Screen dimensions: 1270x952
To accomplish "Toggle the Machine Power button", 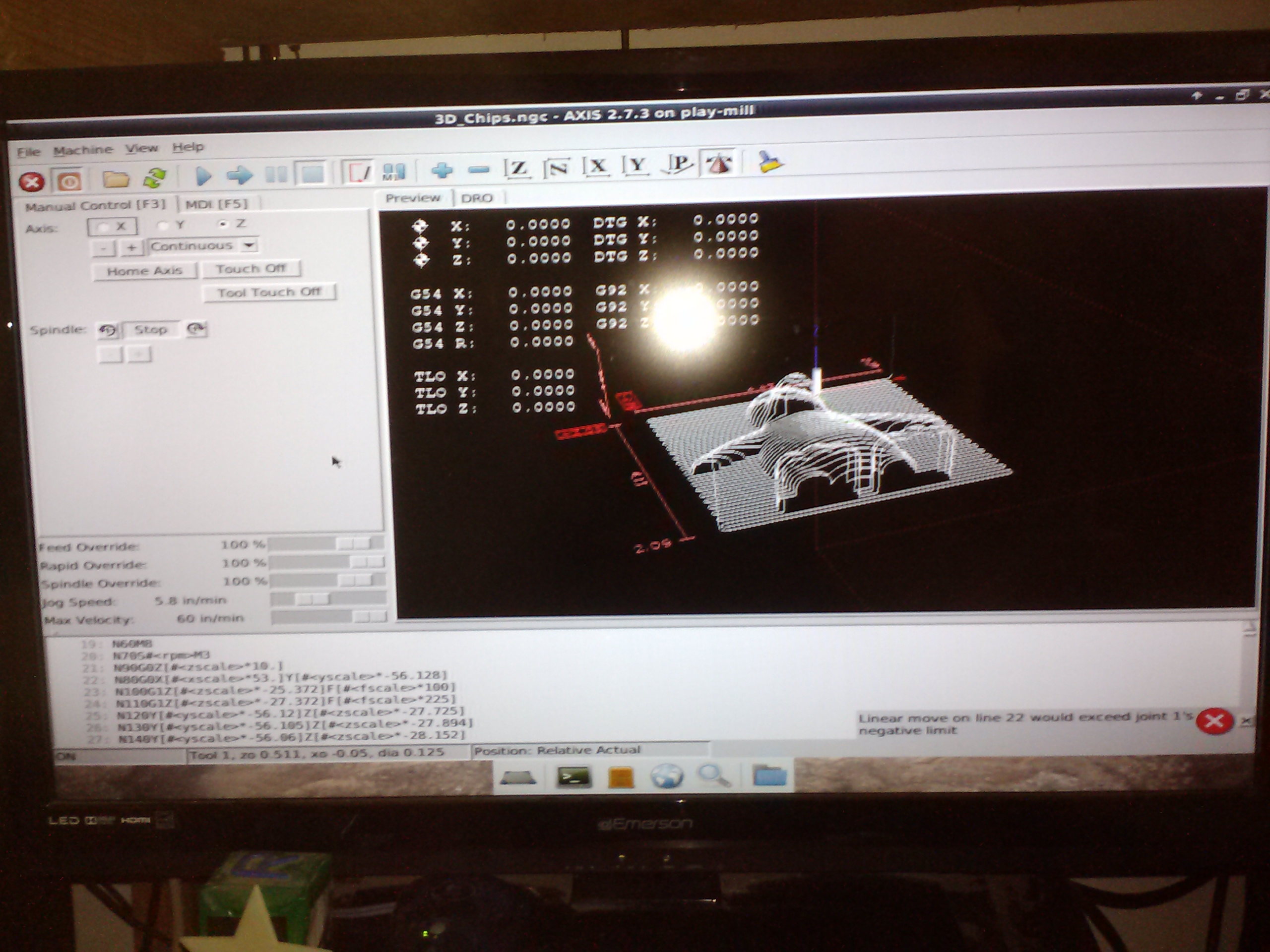I will (x=69, y=181).
